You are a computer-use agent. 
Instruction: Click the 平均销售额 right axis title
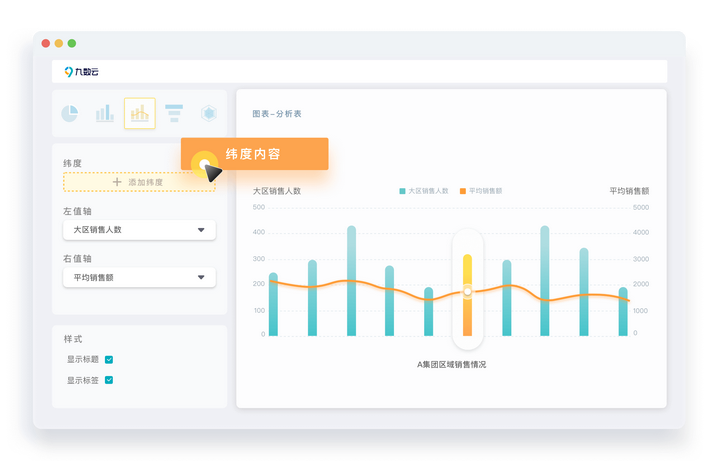point(629,191)
